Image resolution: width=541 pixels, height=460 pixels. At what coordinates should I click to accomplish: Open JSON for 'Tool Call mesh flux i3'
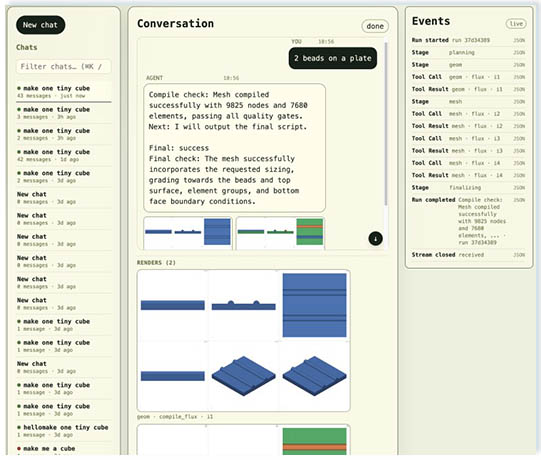coord(519,139)
